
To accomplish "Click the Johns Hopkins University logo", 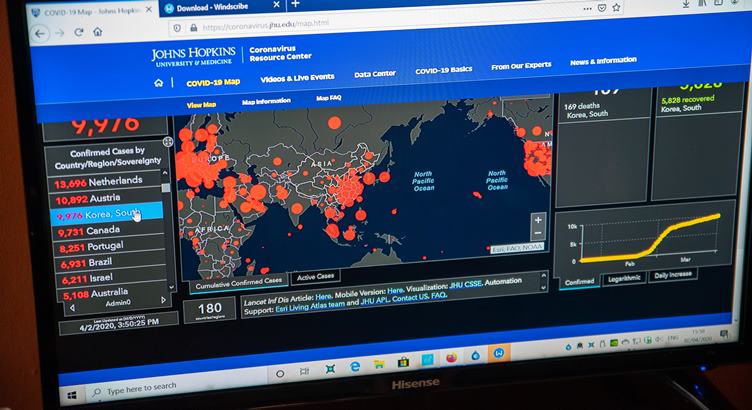I will pos(193,56).
